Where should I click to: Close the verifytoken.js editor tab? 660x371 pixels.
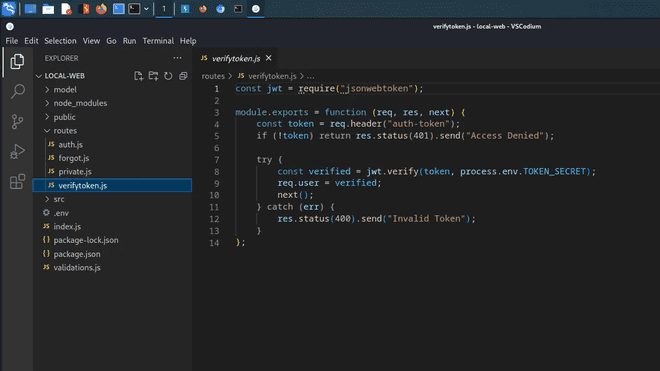tap(269, 58)
